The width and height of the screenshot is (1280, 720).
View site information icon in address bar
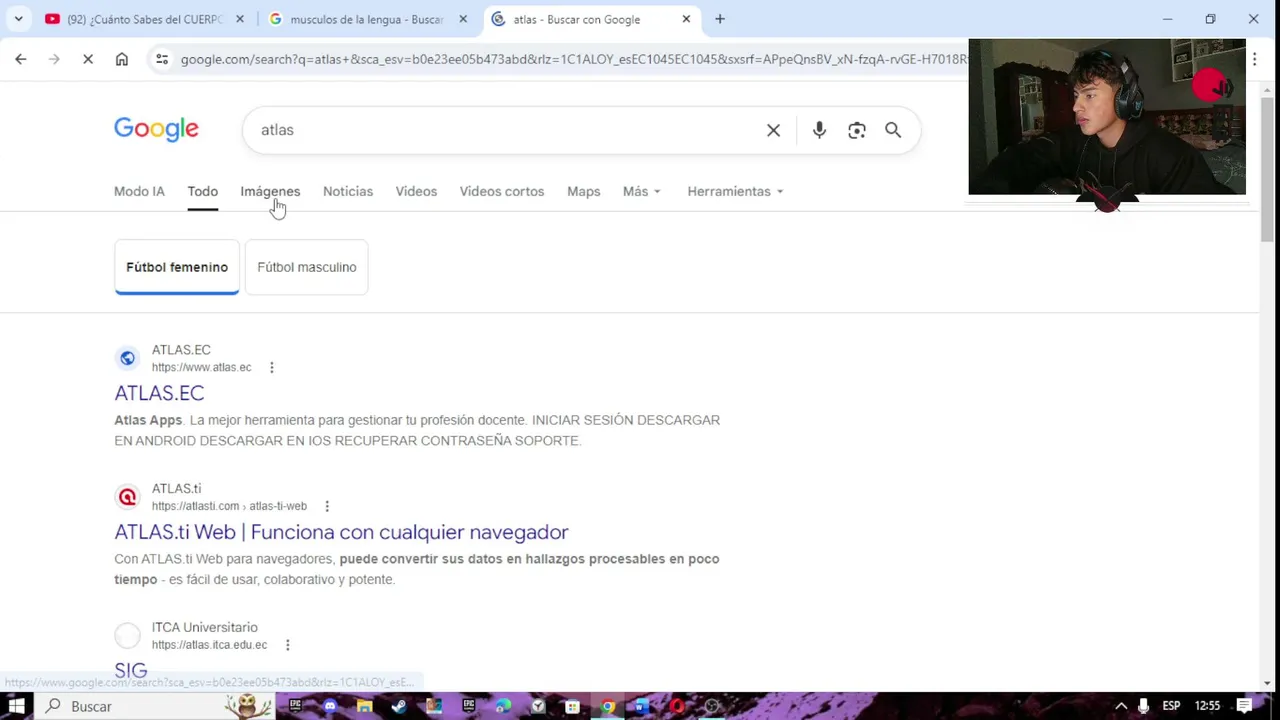pyautogui.click(x=162, y=59)
